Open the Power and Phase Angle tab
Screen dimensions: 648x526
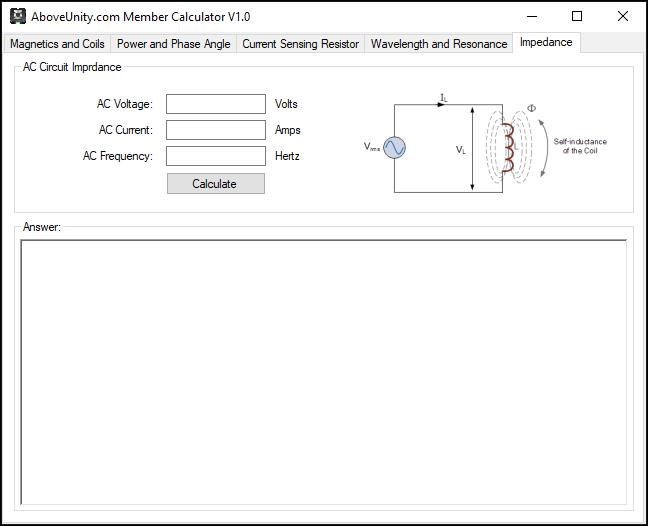173,44
